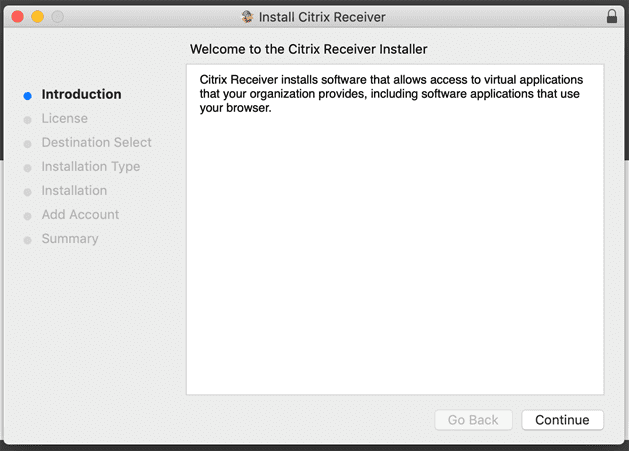Click the Destination Select step bullet

pos(27,144)
